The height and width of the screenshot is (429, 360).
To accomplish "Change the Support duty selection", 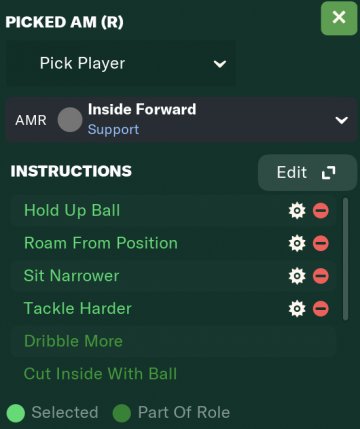I will point(113,129).
